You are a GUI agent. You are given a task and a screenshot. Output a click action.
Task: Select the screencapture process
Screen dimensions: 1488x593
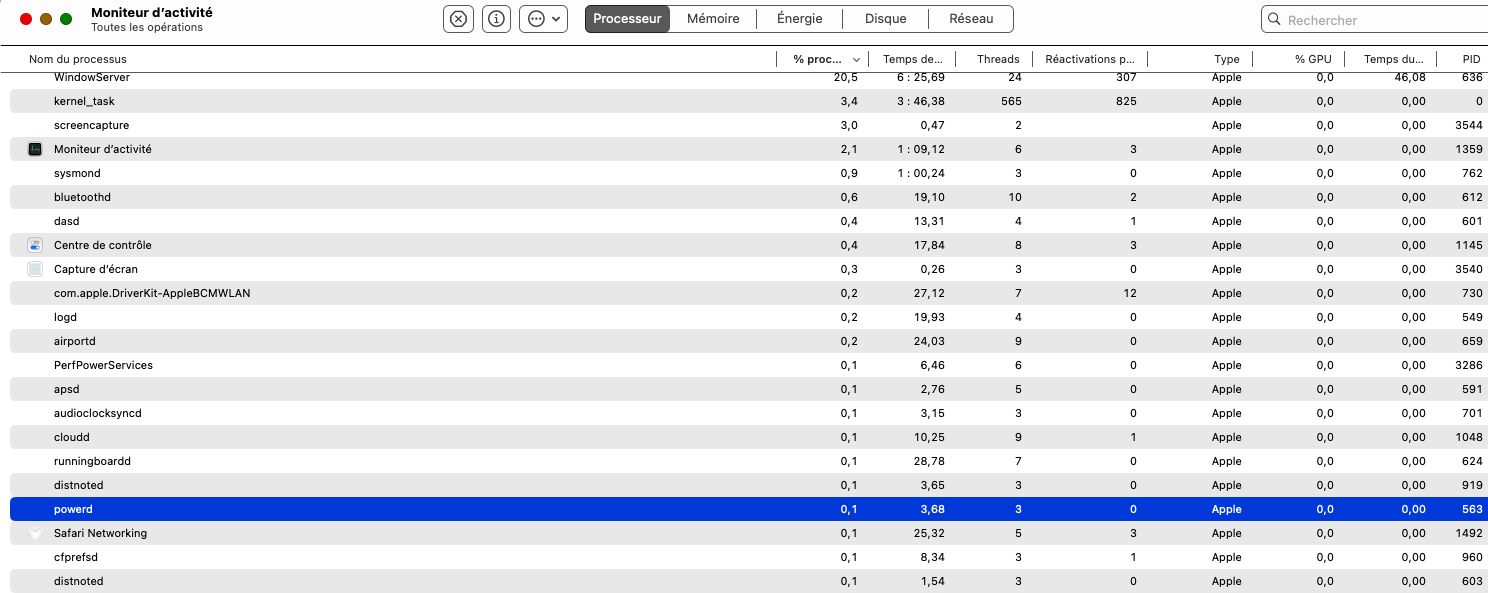coord(748,125)
